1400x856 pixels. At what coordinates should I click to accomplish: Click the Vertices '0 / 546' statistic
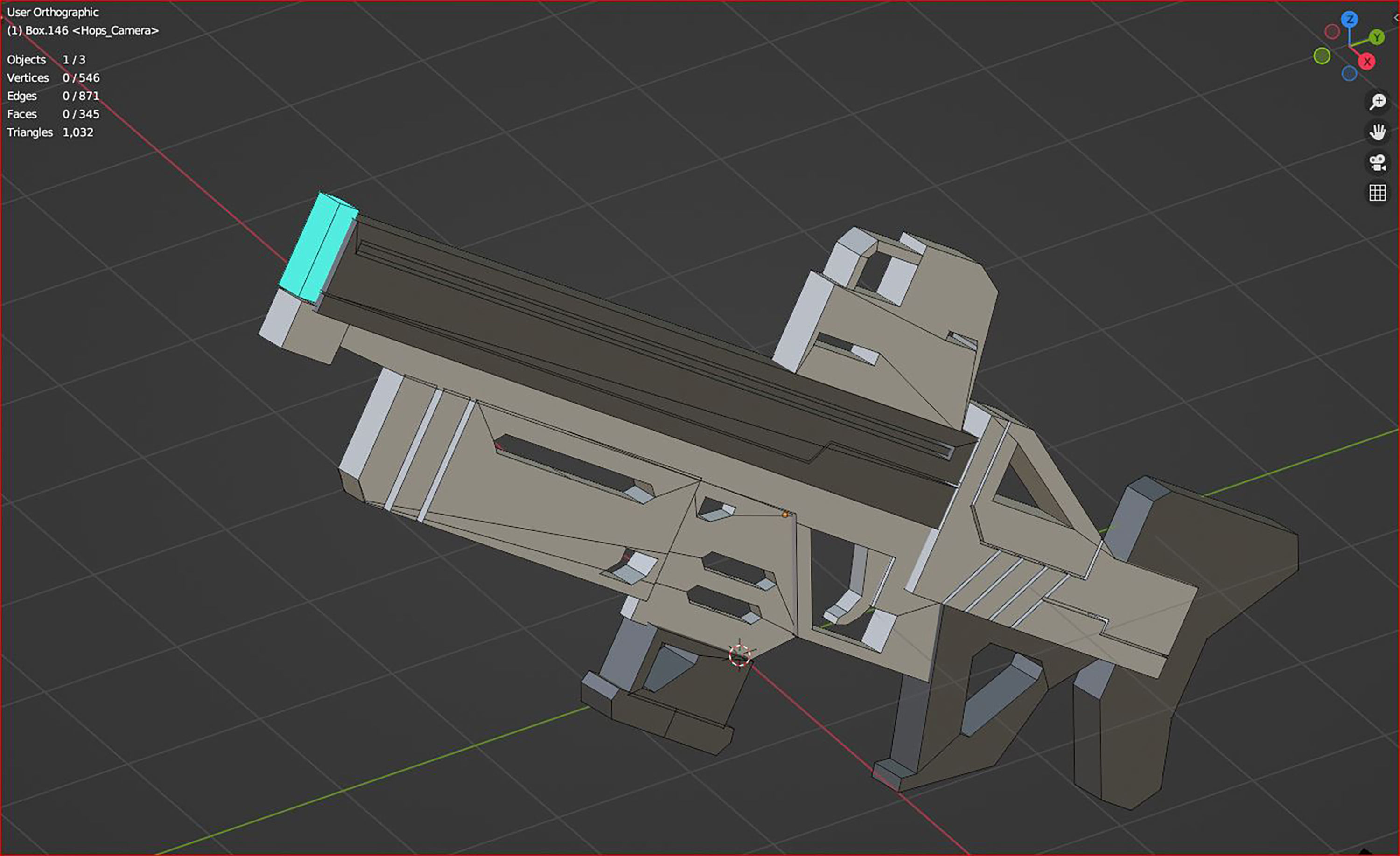[x=81, y=78]
